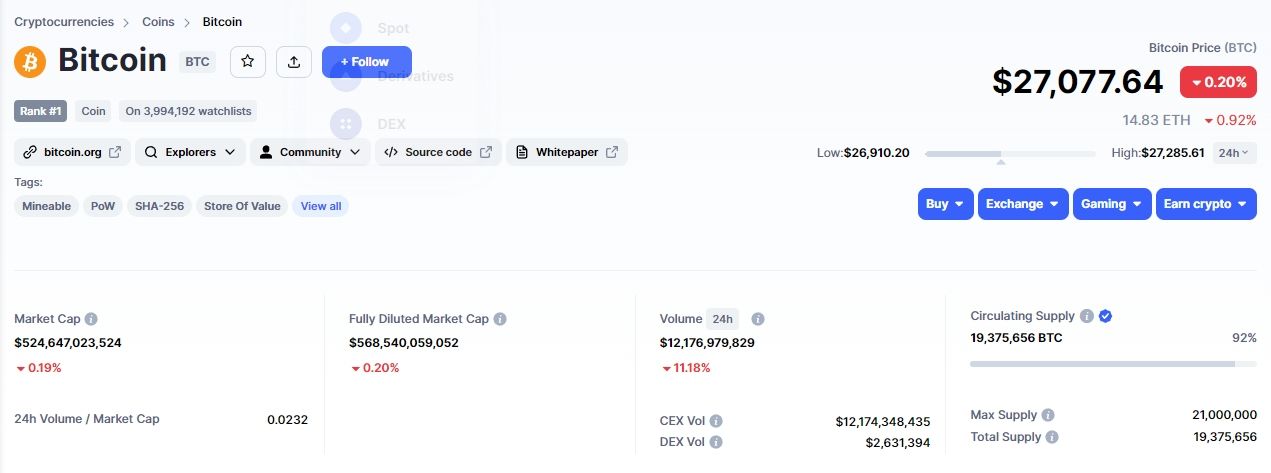
Task: Click View all tags
Action: click(321, 206)
